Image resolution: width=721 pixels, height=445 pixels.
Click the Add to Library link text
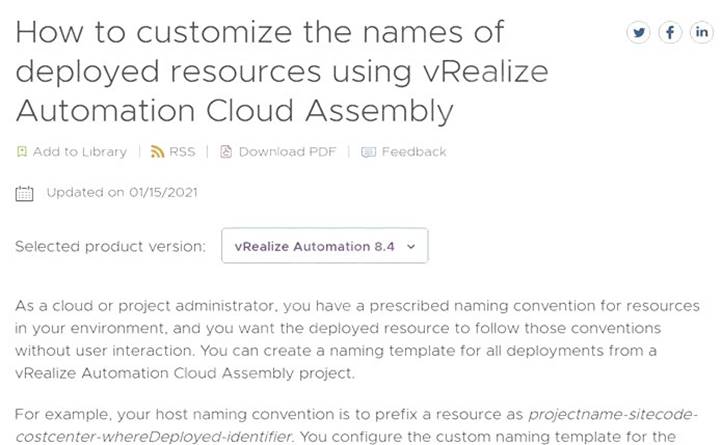point(80,152)
